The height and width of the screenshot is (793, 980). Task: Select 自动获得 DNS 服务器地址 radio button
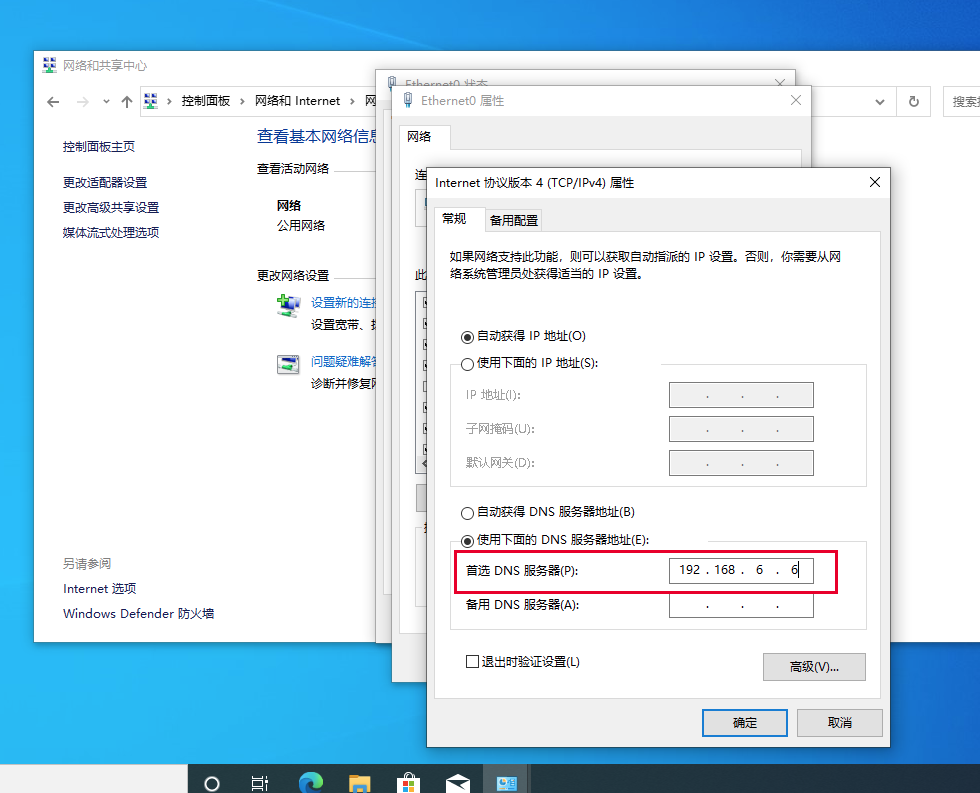point(467,513)
